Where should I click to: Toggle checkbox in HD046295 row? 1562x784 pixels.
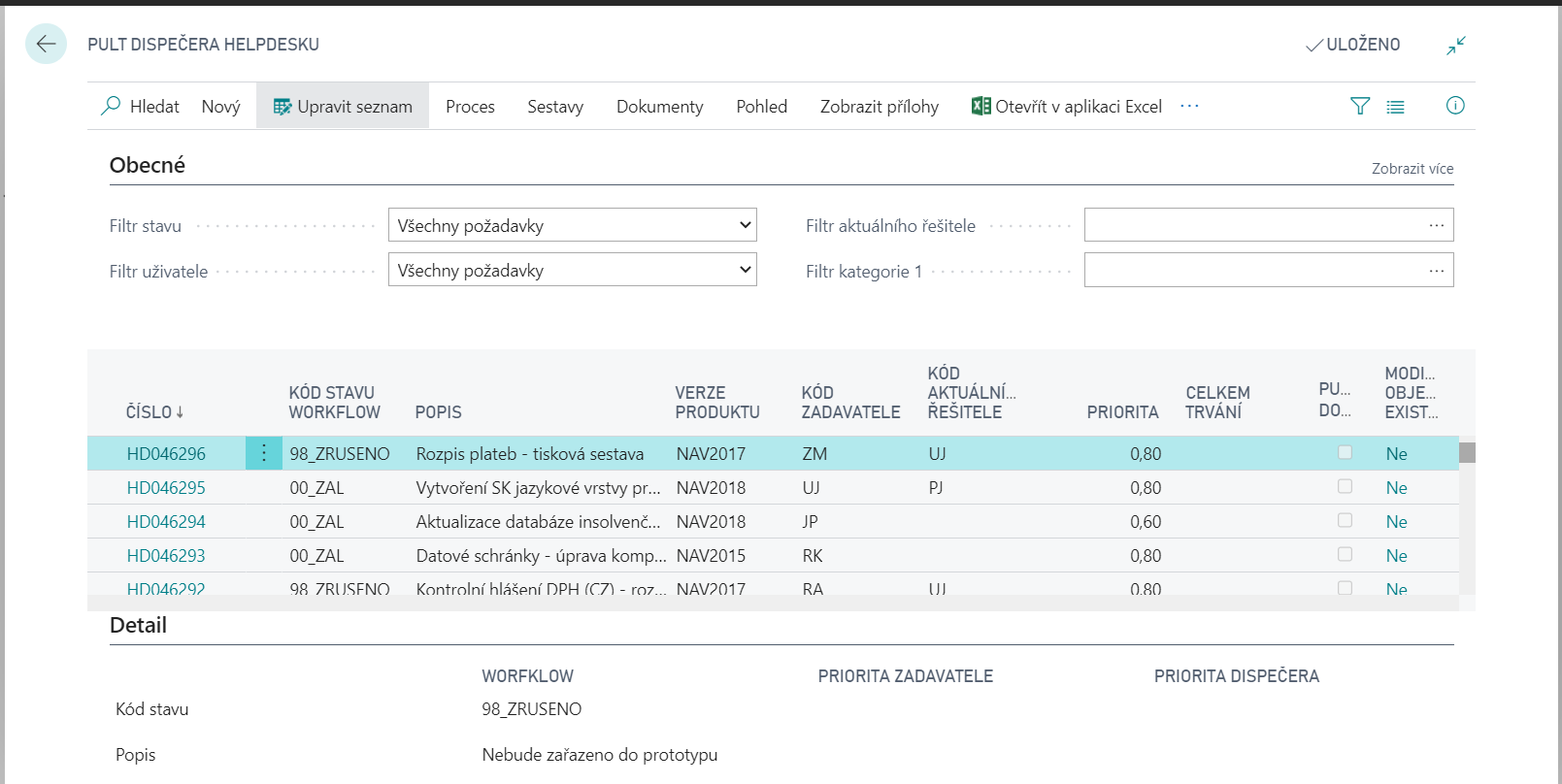pos(1345,486)
